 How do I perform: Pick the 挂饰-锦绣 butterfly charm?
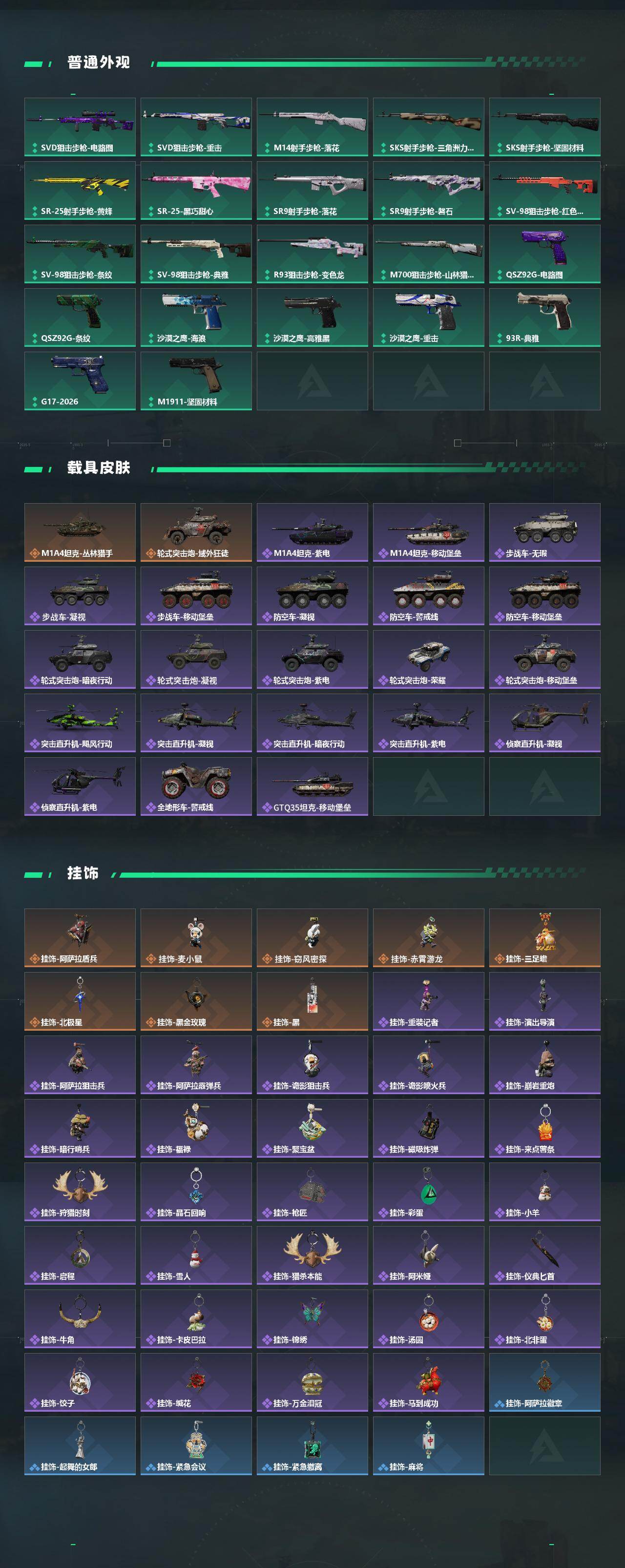[x=312, y=1318]
